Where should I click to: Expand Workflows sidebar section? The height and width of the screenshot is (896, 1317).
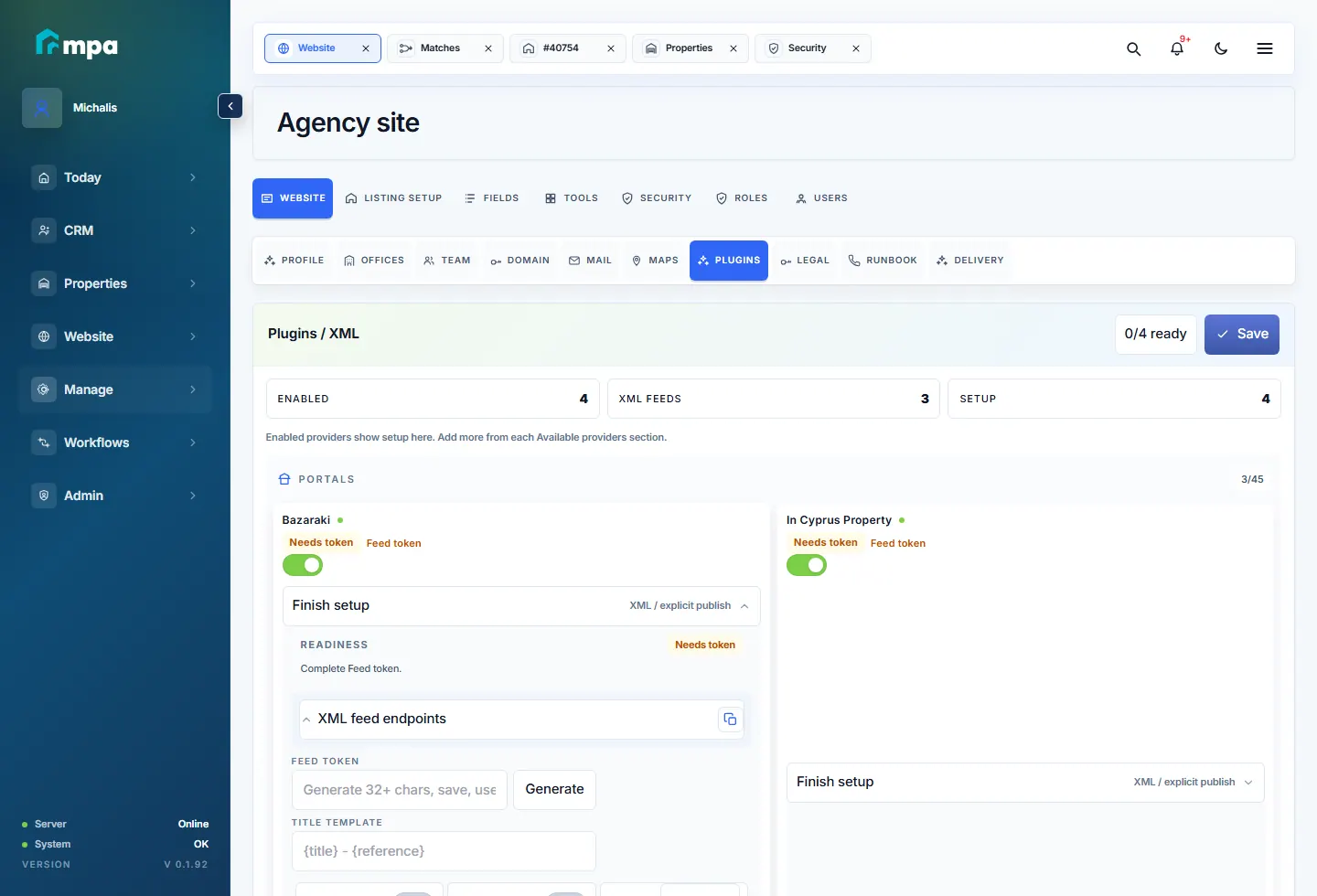click(192, 443)
